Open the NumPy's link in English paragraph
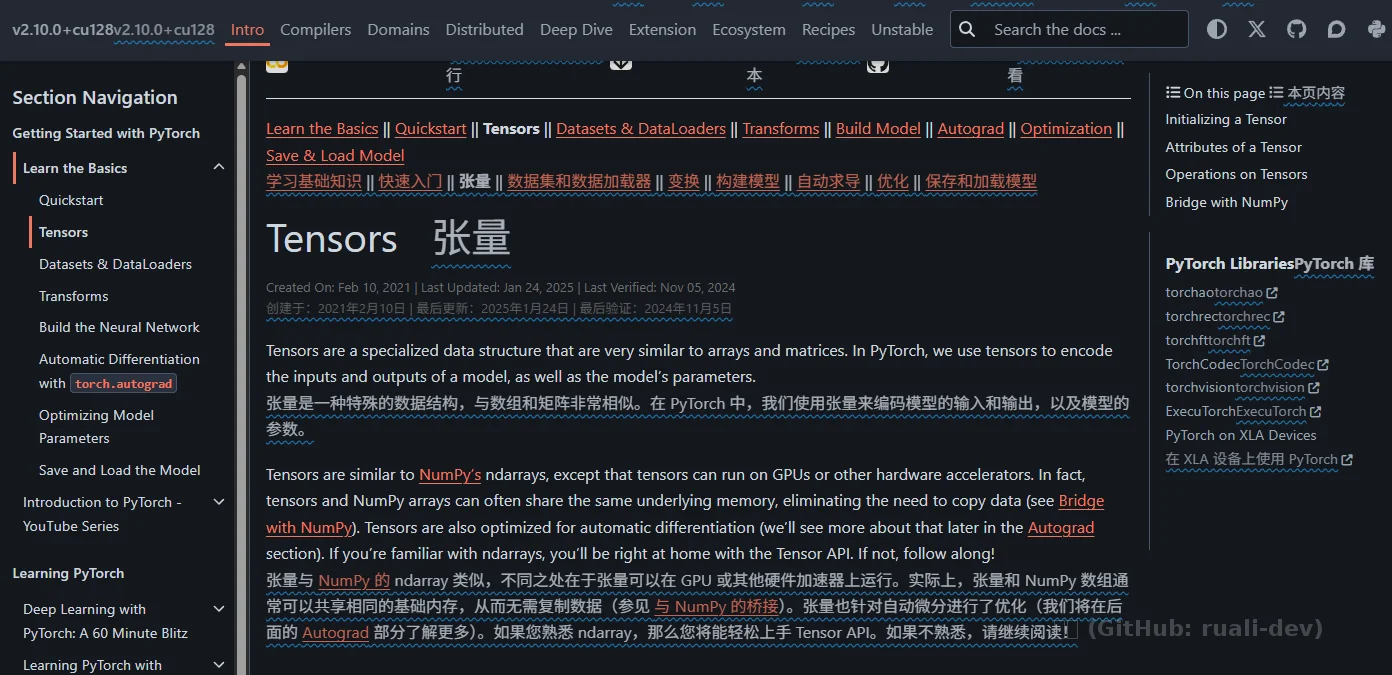1392x675 pixels. coord(450,475)
